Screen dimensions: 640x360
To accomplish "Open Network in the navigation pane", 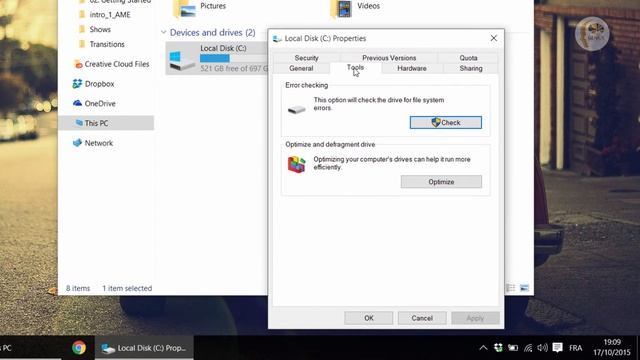I will point(98,143).
